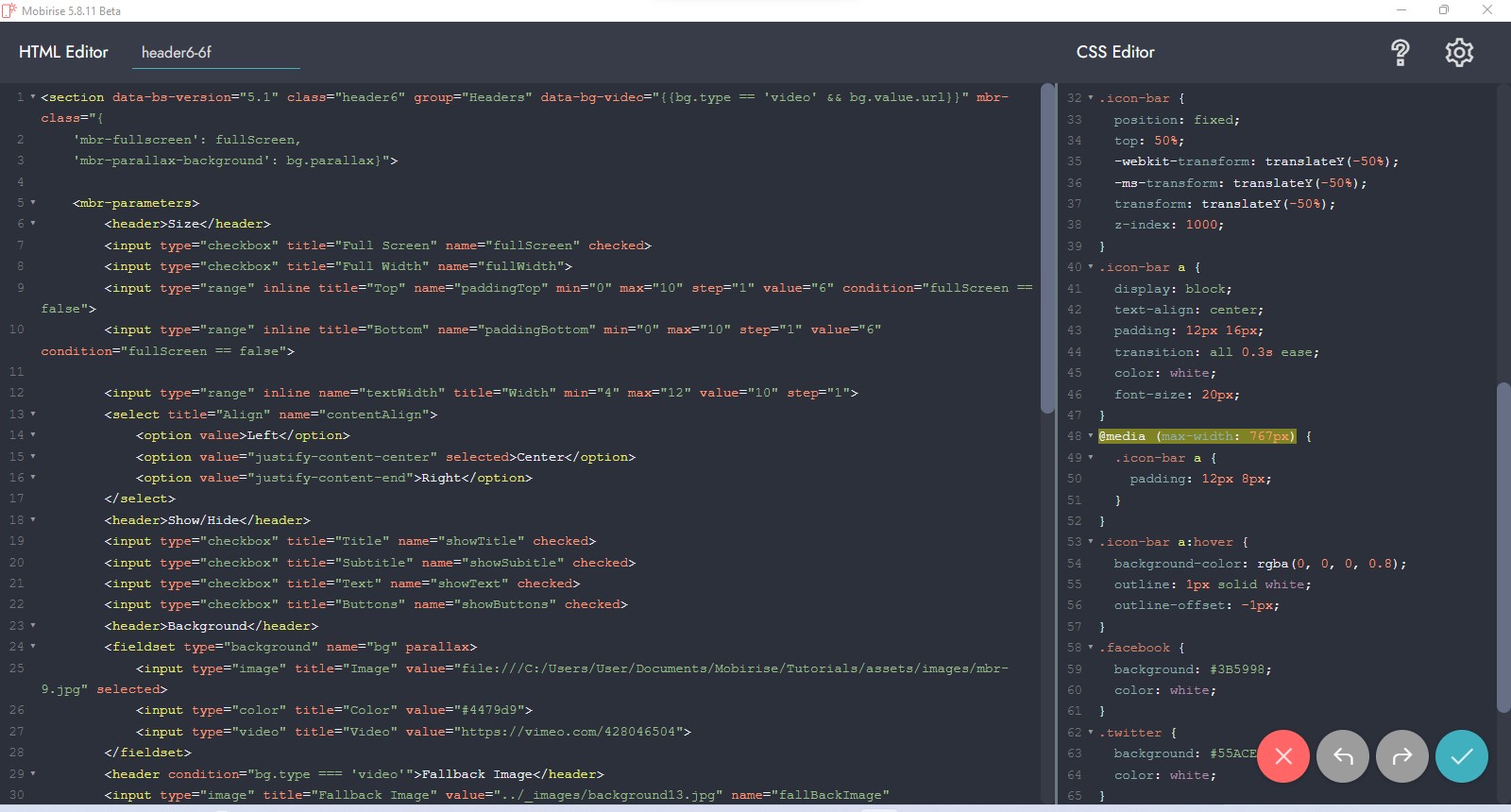Click the CSS editor vertical scrollbar thumb
This screenshot has width=1511, height=812.
click(x=1503, y=548)
